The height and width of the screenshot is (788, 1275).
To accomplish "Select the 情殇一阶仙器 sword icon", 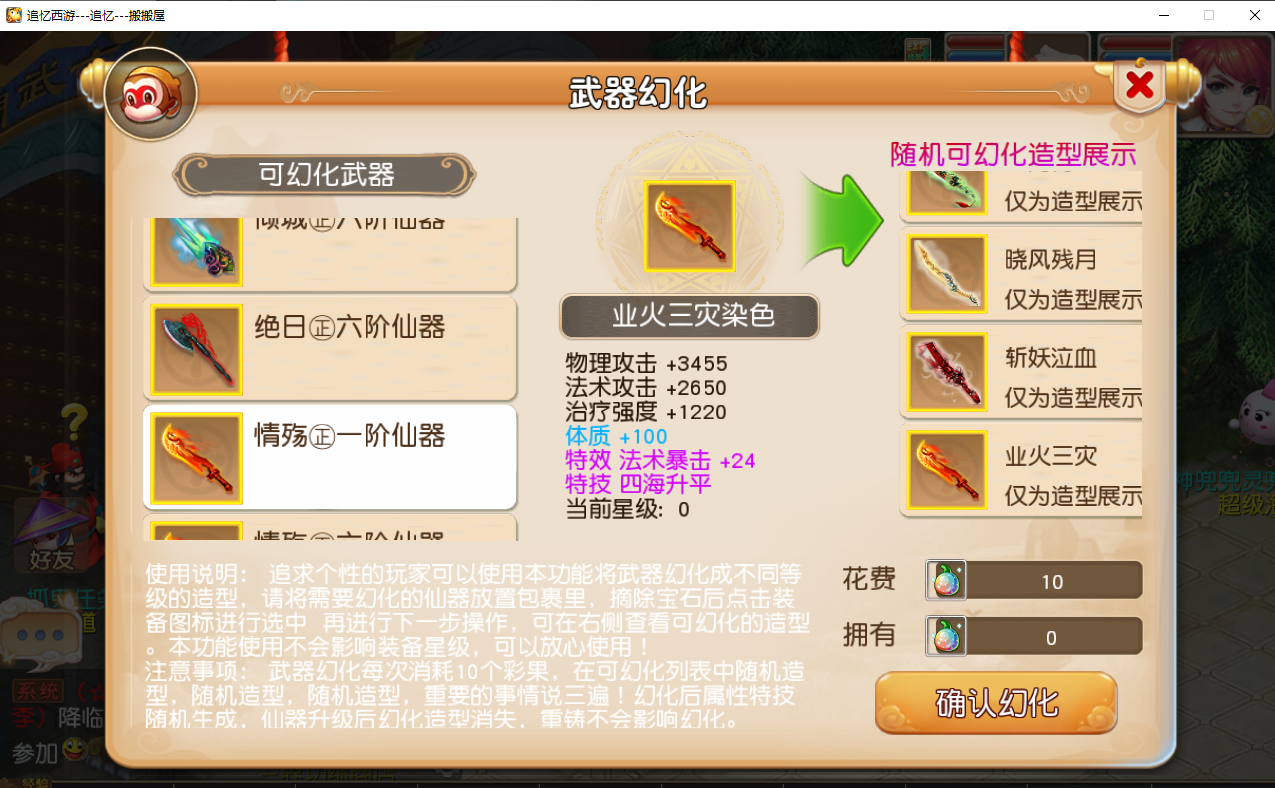I will tap(196, 458).
